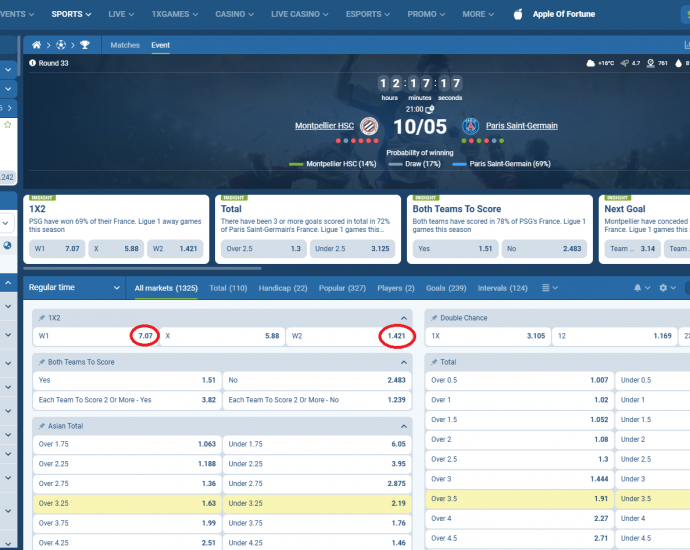
Task: Pin the Double Chance market
Action: click(x=434, y=318)
